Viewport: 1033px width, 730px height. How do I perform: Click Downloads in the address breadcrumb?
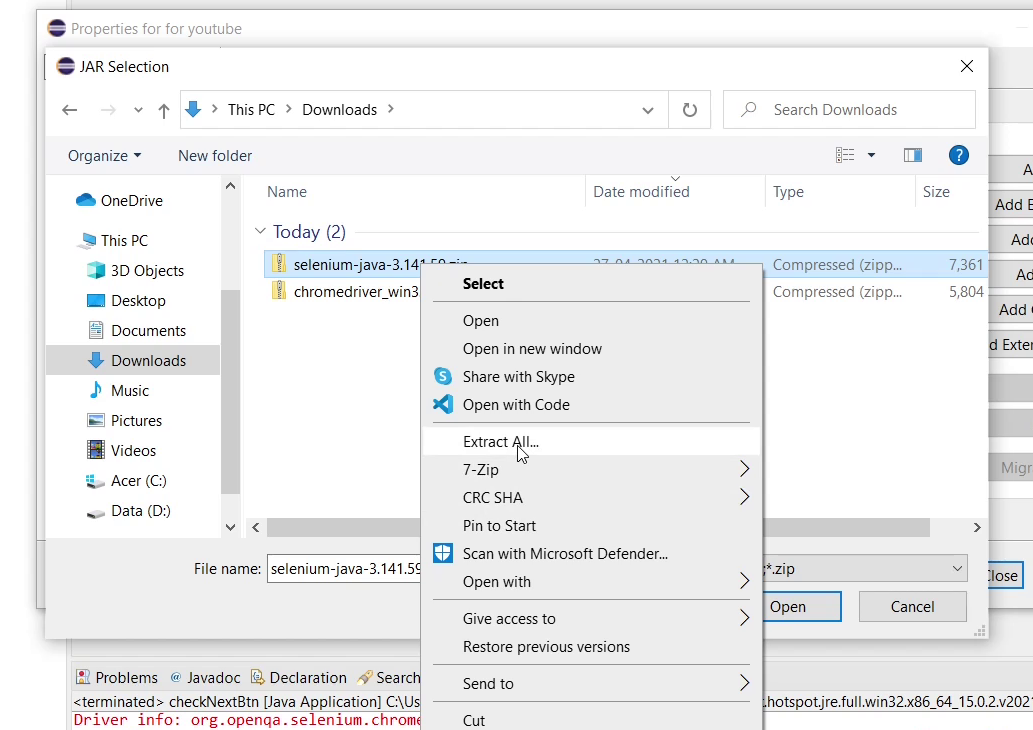[x=339, y=109]
